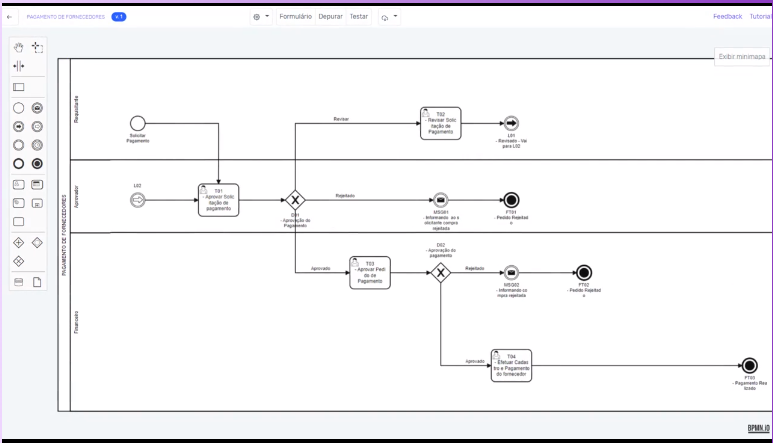
Task: Open the Formulário tab
Action: pyautogui.click(x=295, y=16)
